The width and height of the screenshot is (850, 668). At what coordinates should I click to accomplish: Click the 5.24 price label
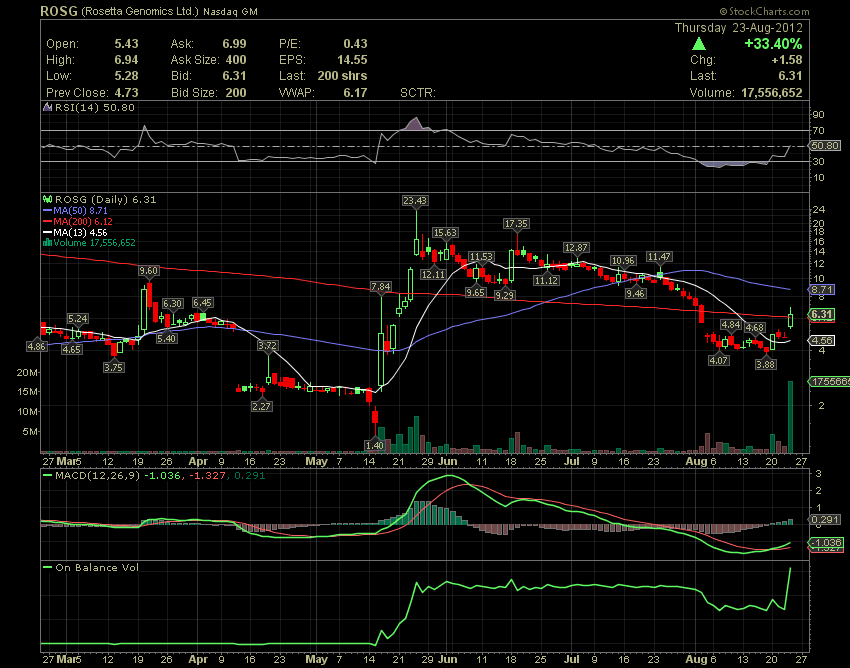coord(78,319)
